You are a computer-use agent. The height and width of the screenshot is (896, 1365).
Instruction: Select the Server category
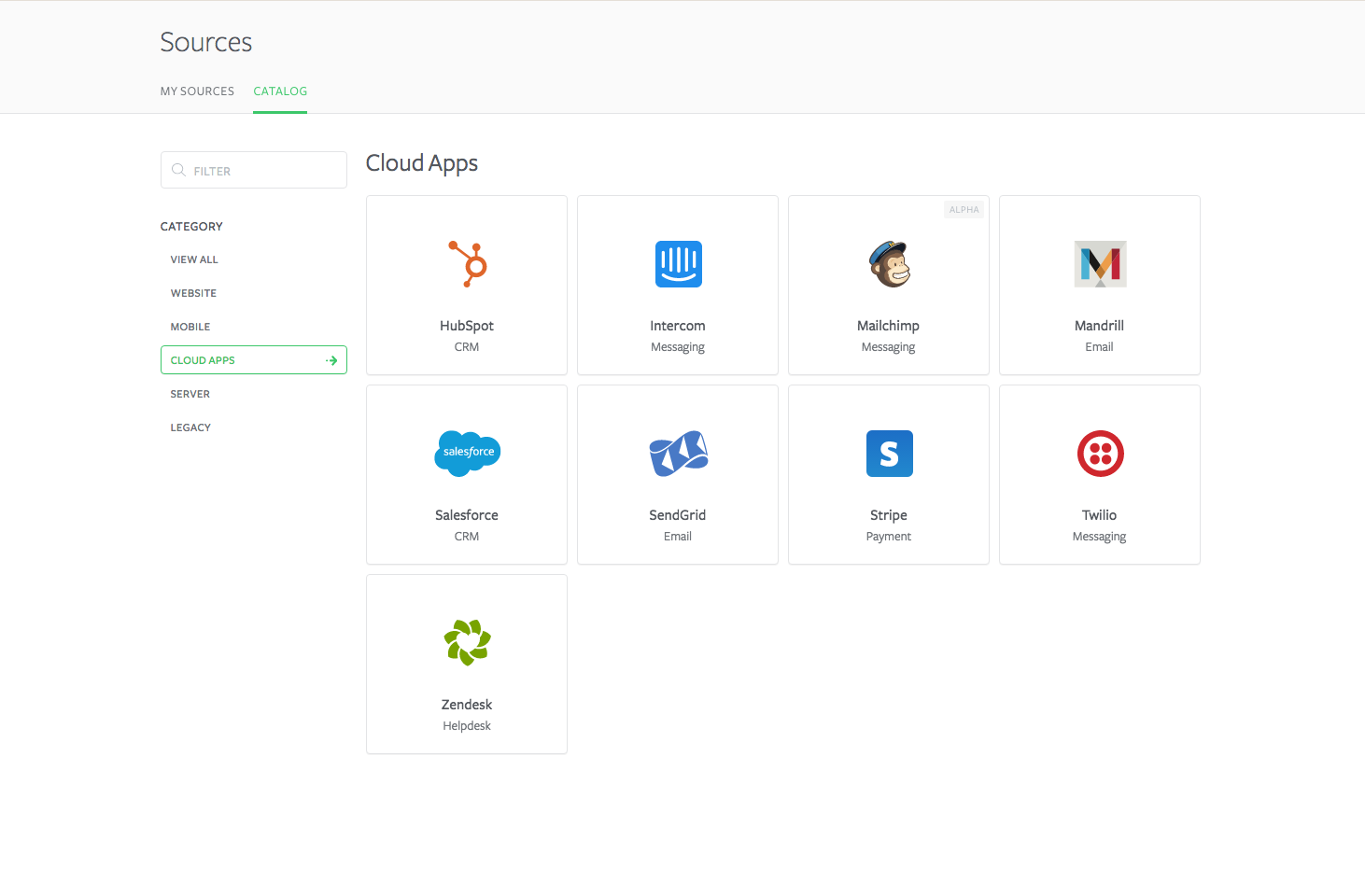[x=190, y=394]
